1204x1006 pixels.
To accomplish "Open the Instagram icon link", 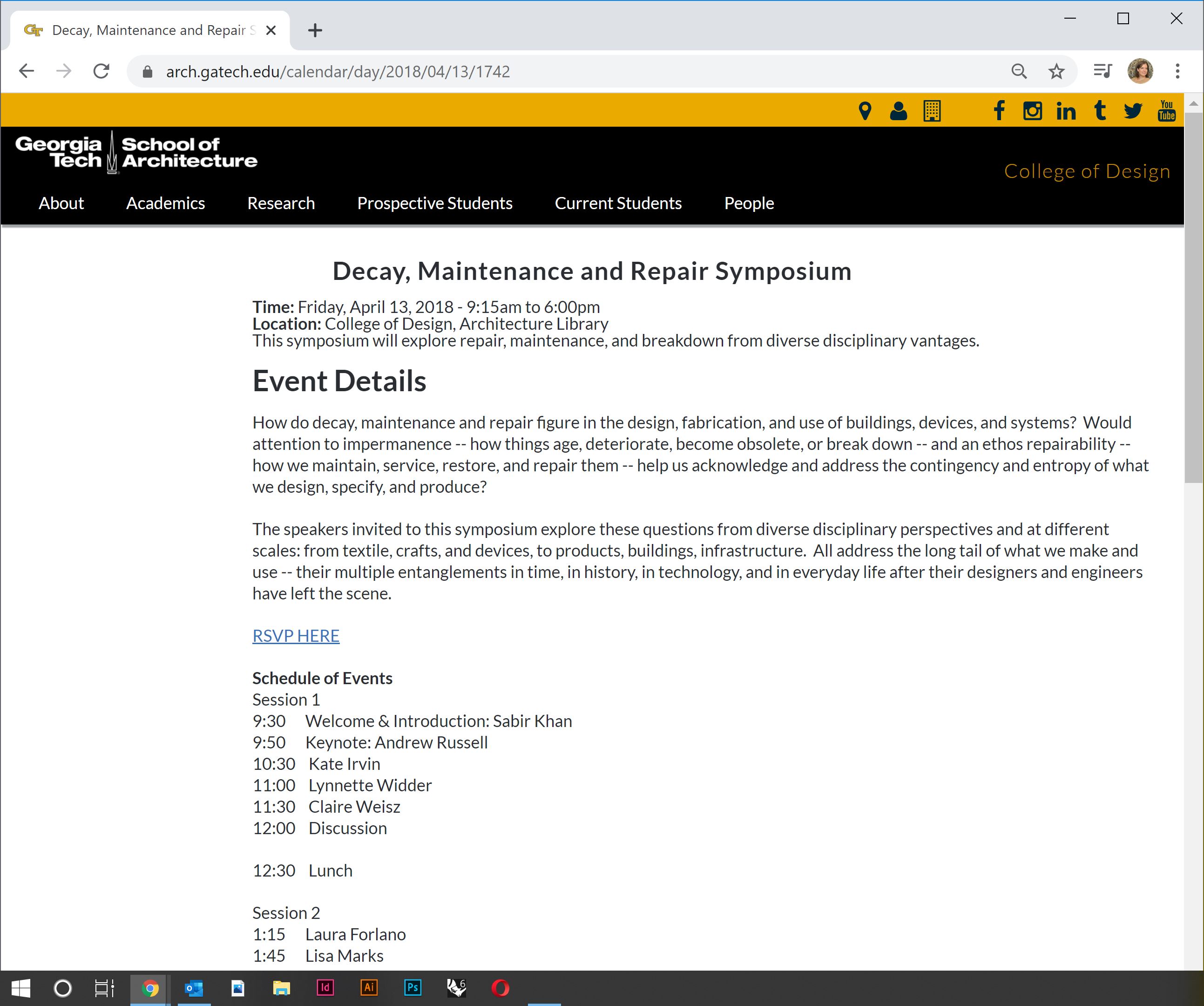I will [1032, 111].
